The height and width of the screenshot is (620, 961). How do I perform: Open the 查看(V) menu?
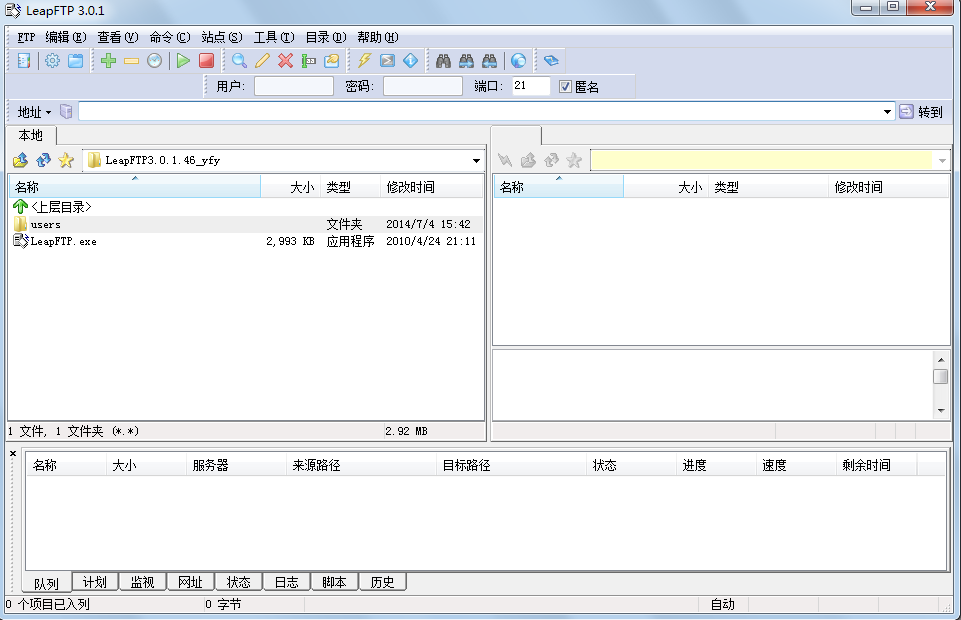118,37
